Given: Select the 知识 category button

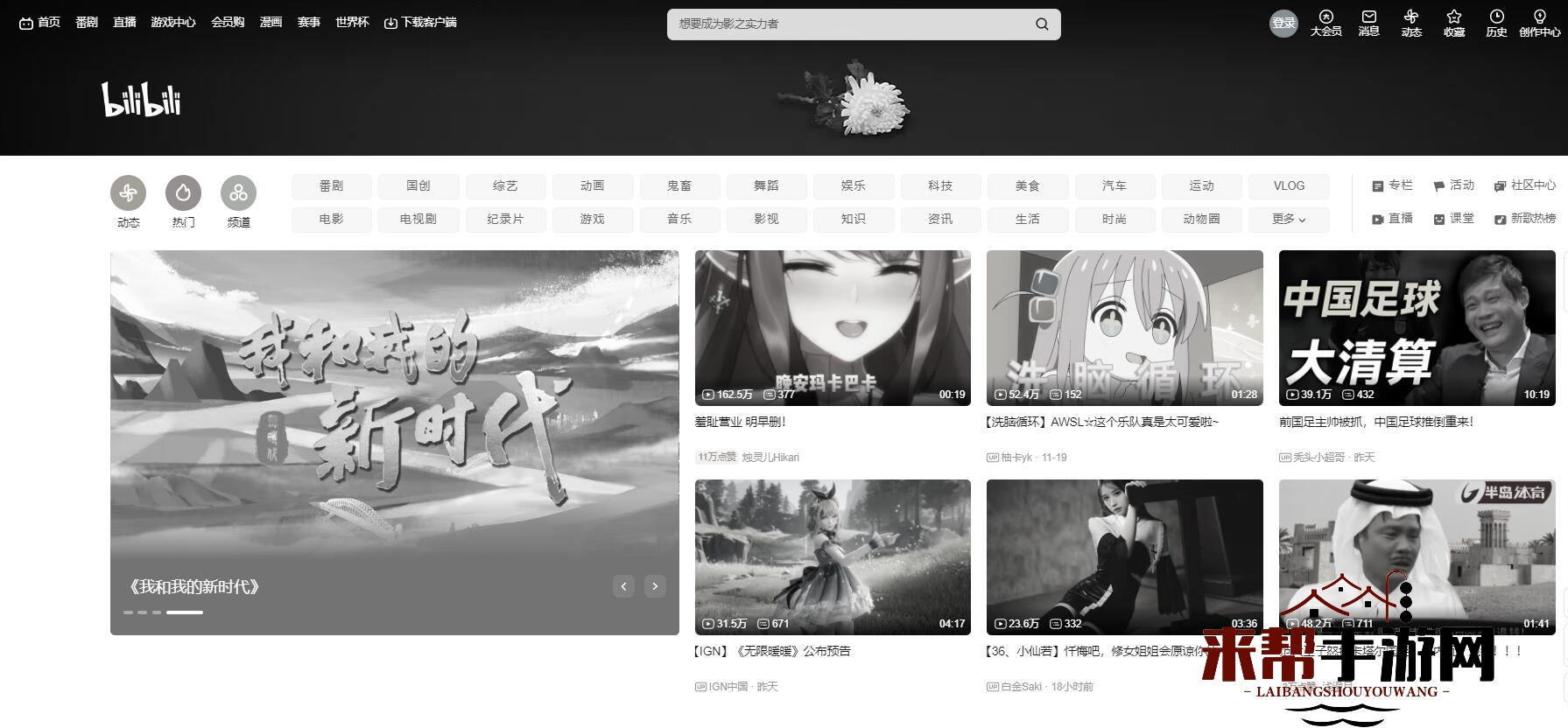Looking at the screenshot, I should pyautogui.click(x=854, y=219).
